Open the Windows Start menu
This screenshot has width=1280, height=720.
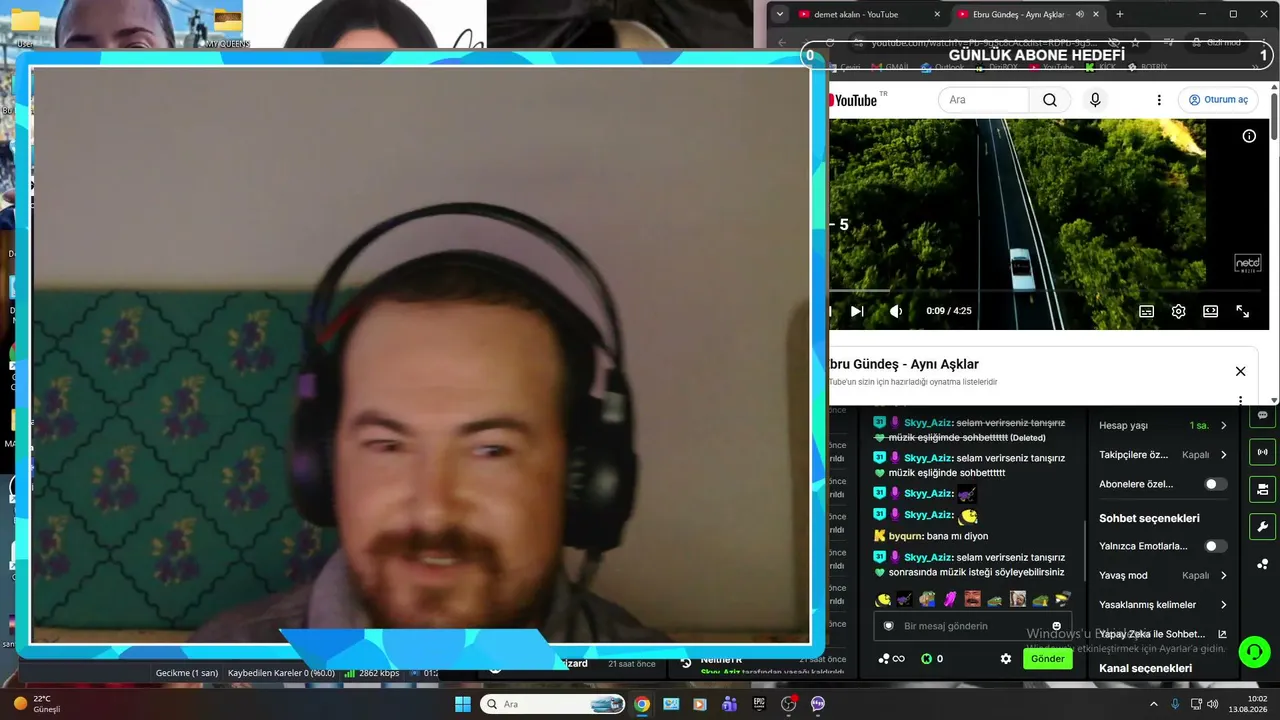tap(463, 704)
